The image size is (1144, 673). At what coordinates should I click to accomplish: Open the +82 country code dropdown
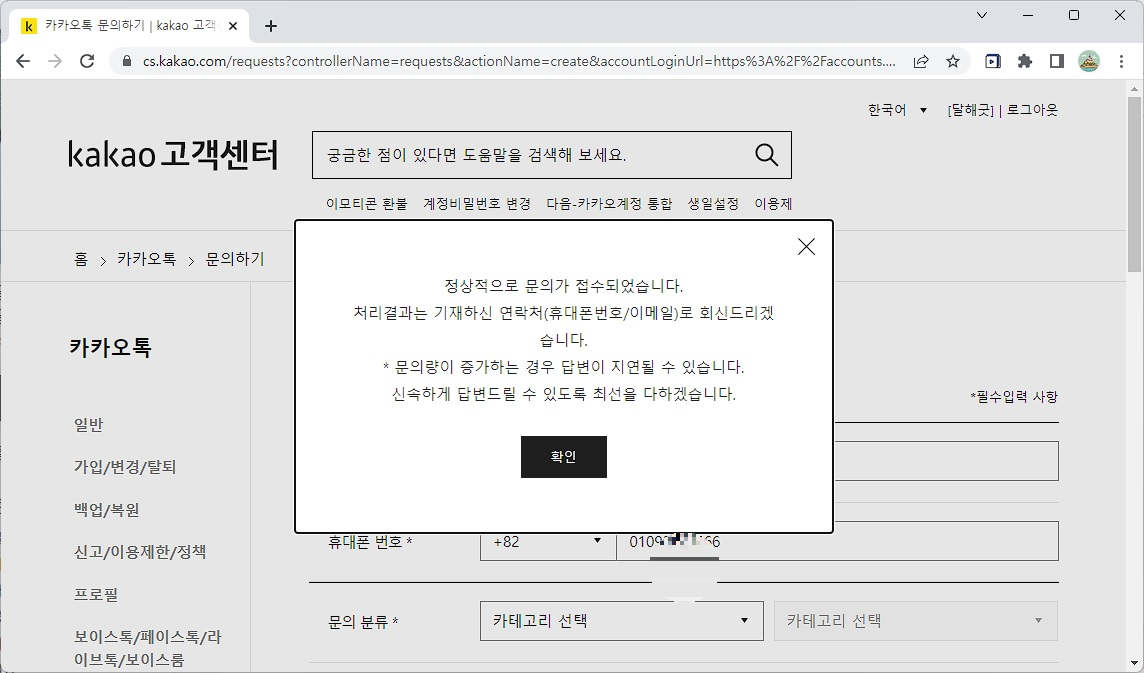[548, 542]
